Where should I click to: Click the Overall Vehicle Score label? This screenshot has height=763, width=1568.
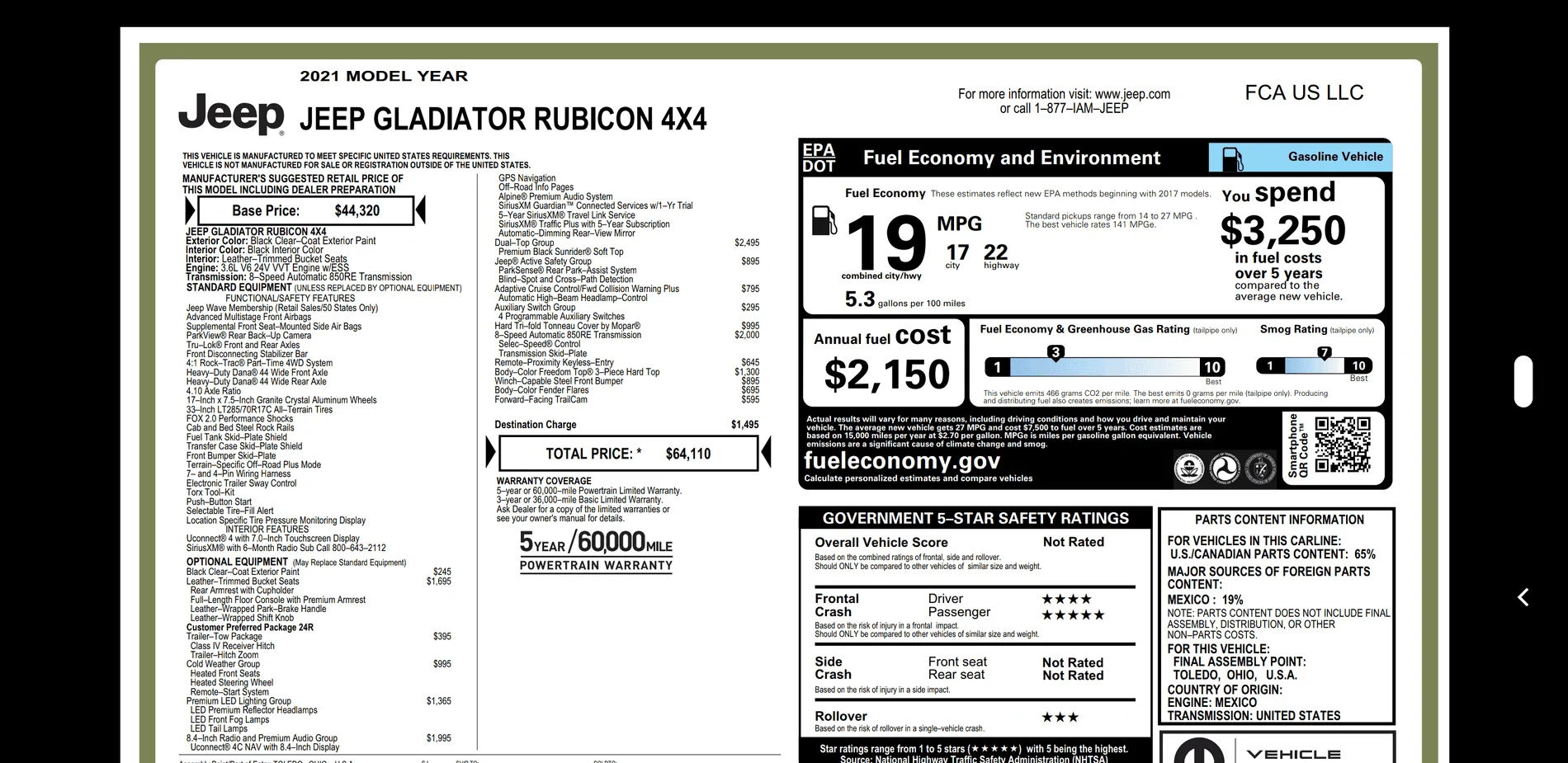coord(881,543)
